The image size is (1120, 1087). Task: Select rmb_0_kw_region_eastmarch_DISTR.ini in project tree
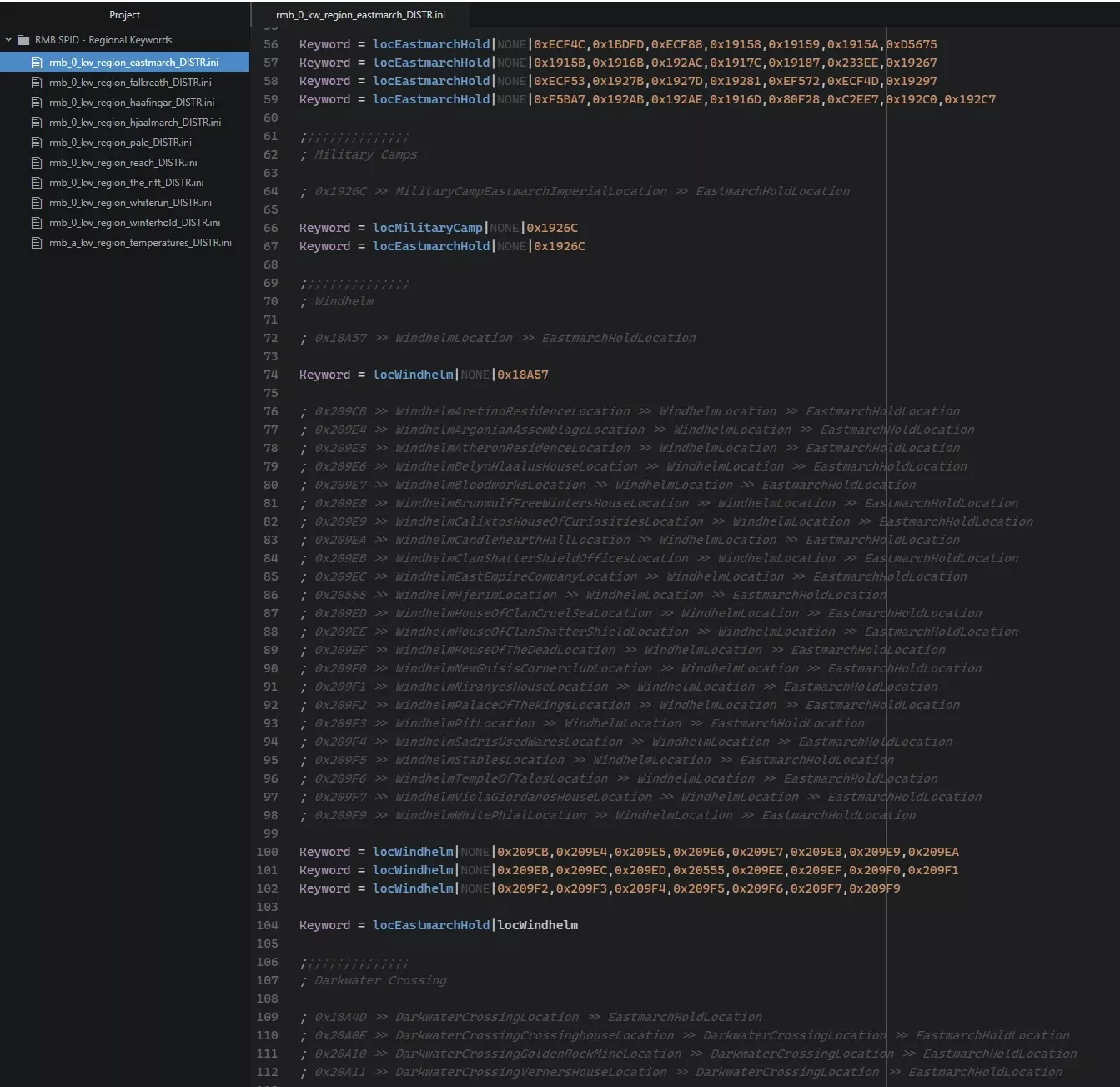[124, 63]
